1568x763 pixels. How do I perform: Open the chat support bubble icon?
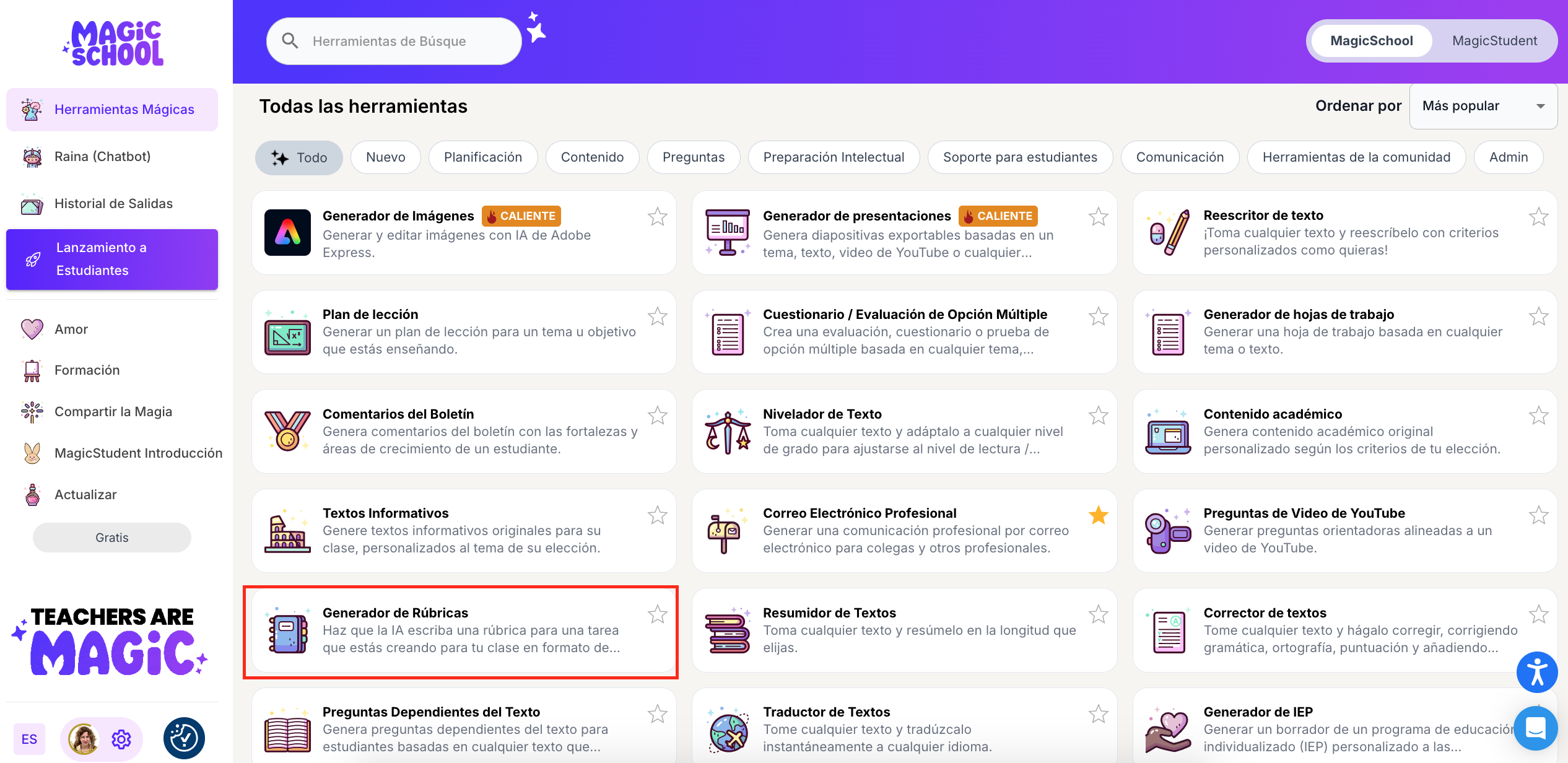tap(1535, 727)
